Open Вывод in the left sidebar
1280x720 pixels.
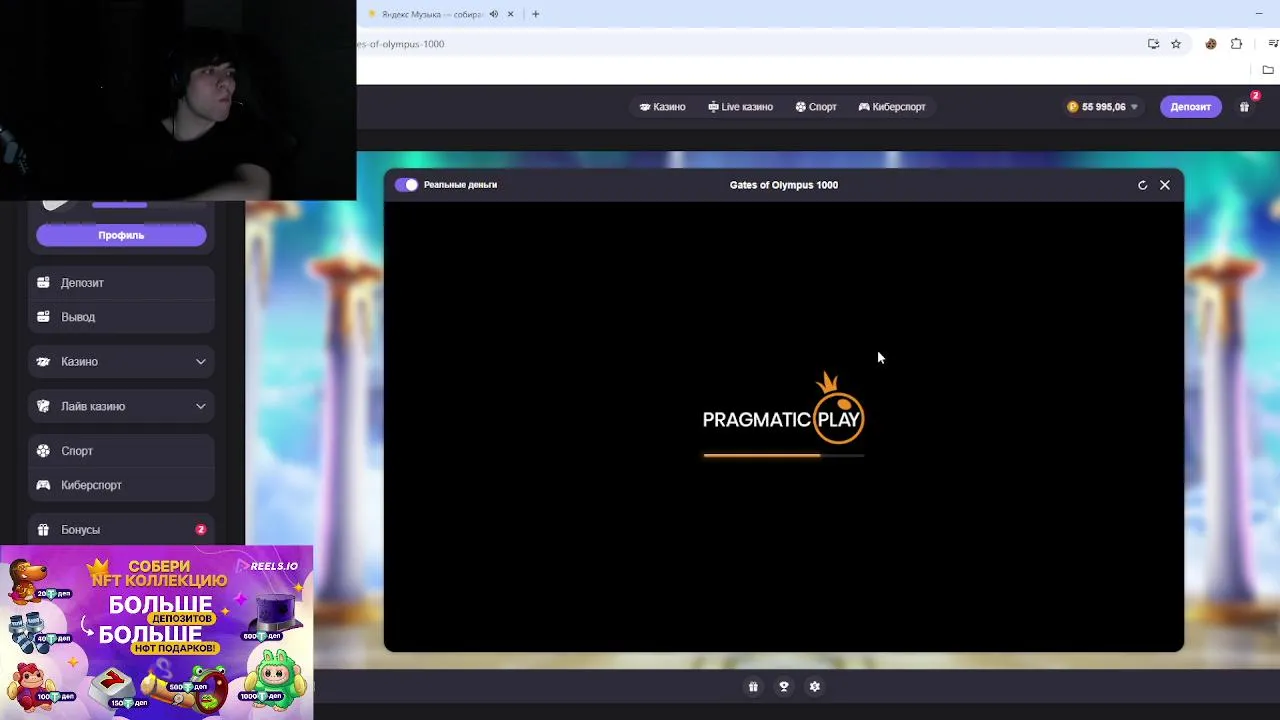pos(121,317)
